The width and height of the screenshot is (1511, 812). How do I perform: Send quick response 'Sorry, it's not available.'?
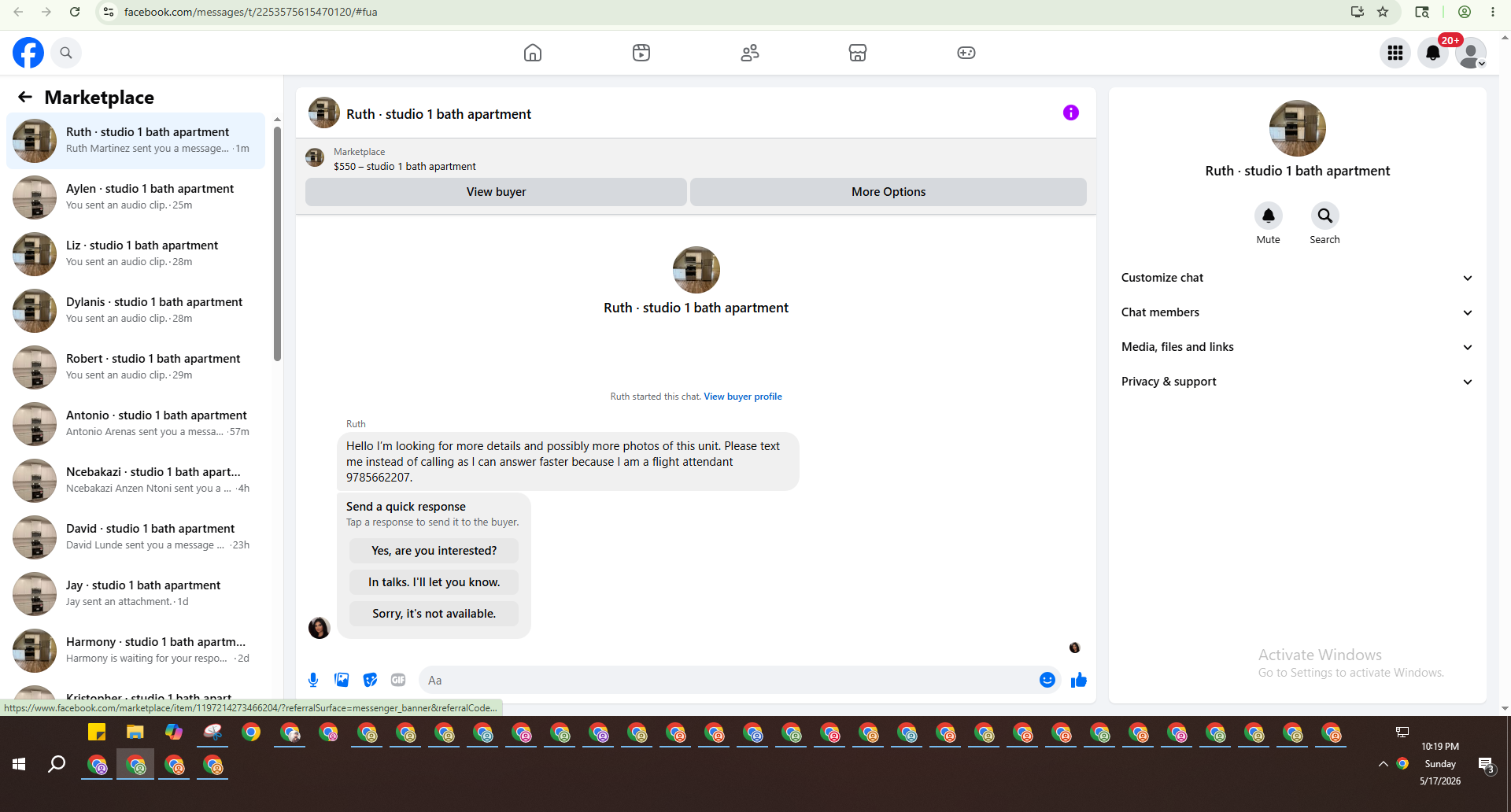pyautogui.click(x=434, y=614)
